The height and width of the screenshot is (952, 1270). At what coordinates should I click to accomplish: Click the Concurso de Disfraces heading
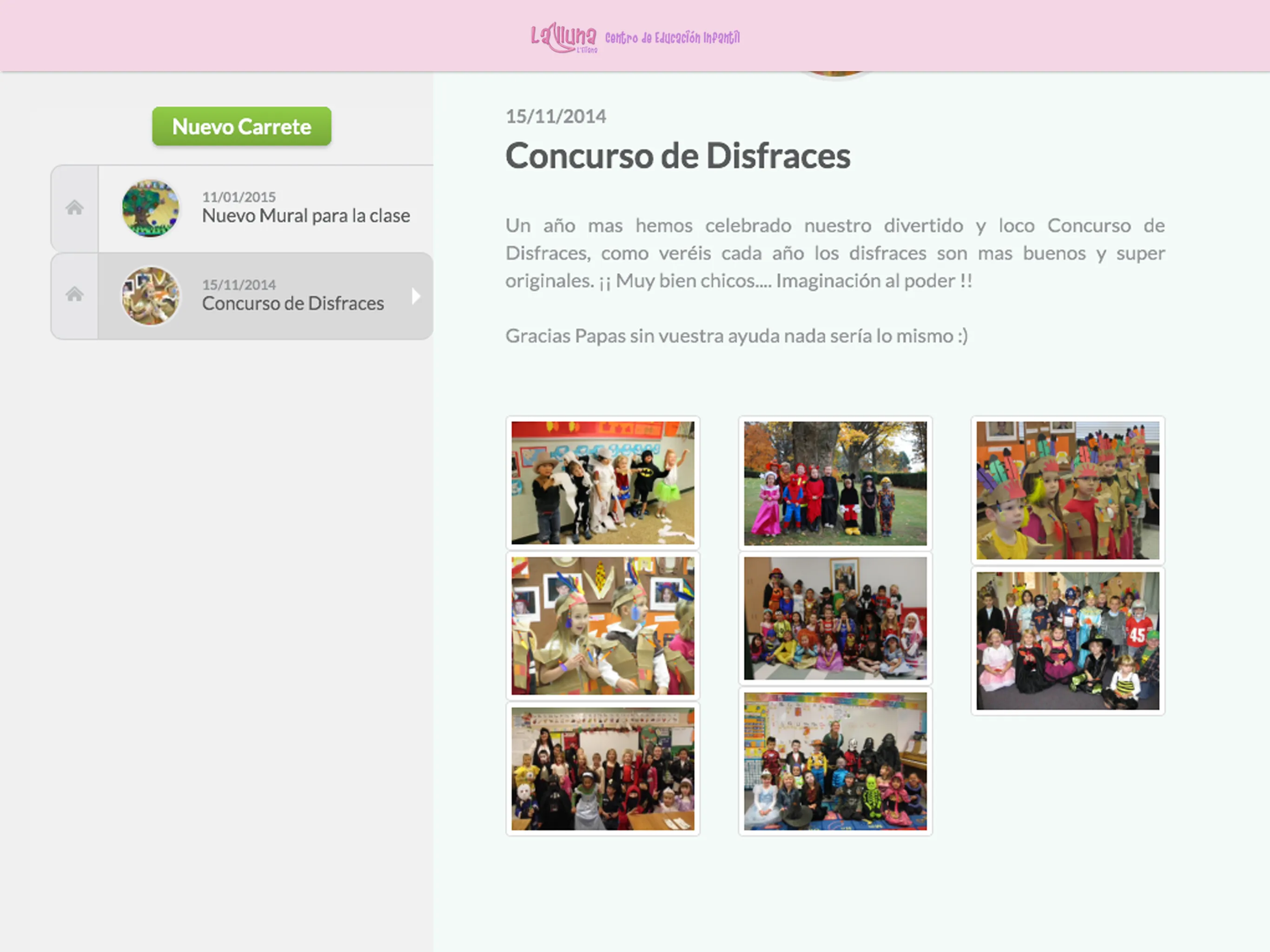(678, 156)
